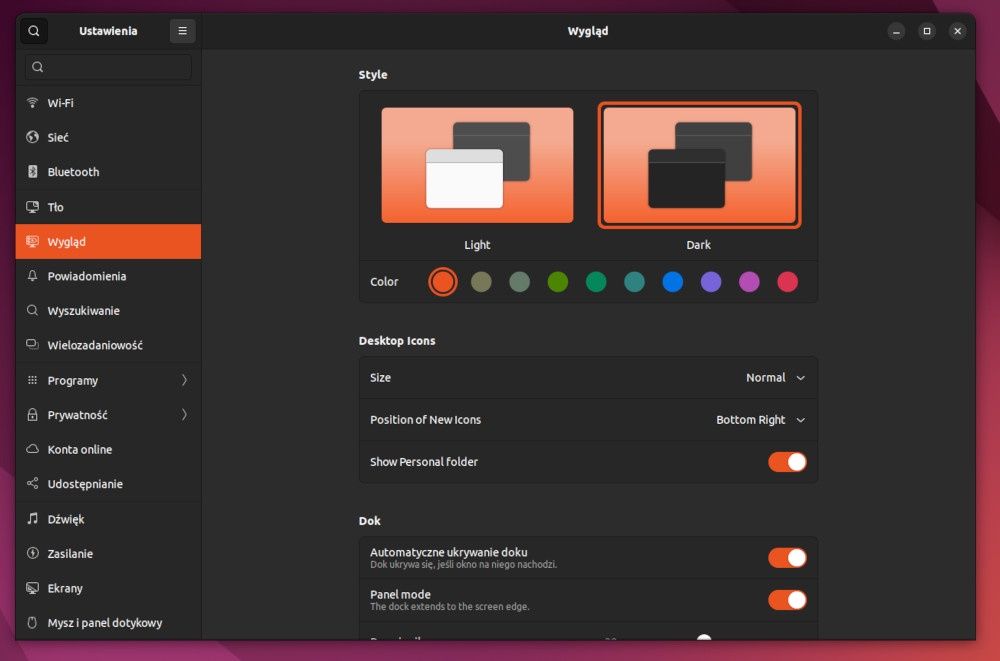Open the Wi-Fi settings panel
This screenshot has width=1000, height=661.
(108, 103)
